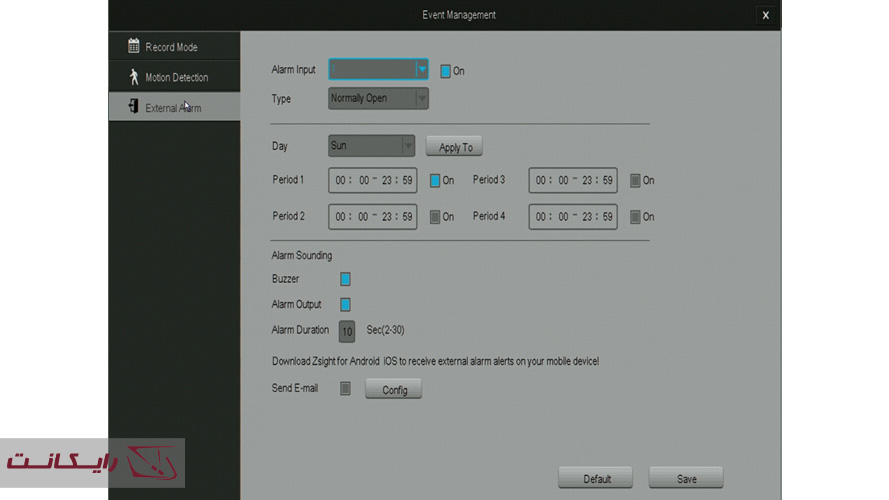The image size is (889, 500).
Task: Switch to the Record Mode tab
Action: click(x=172, y=47)
